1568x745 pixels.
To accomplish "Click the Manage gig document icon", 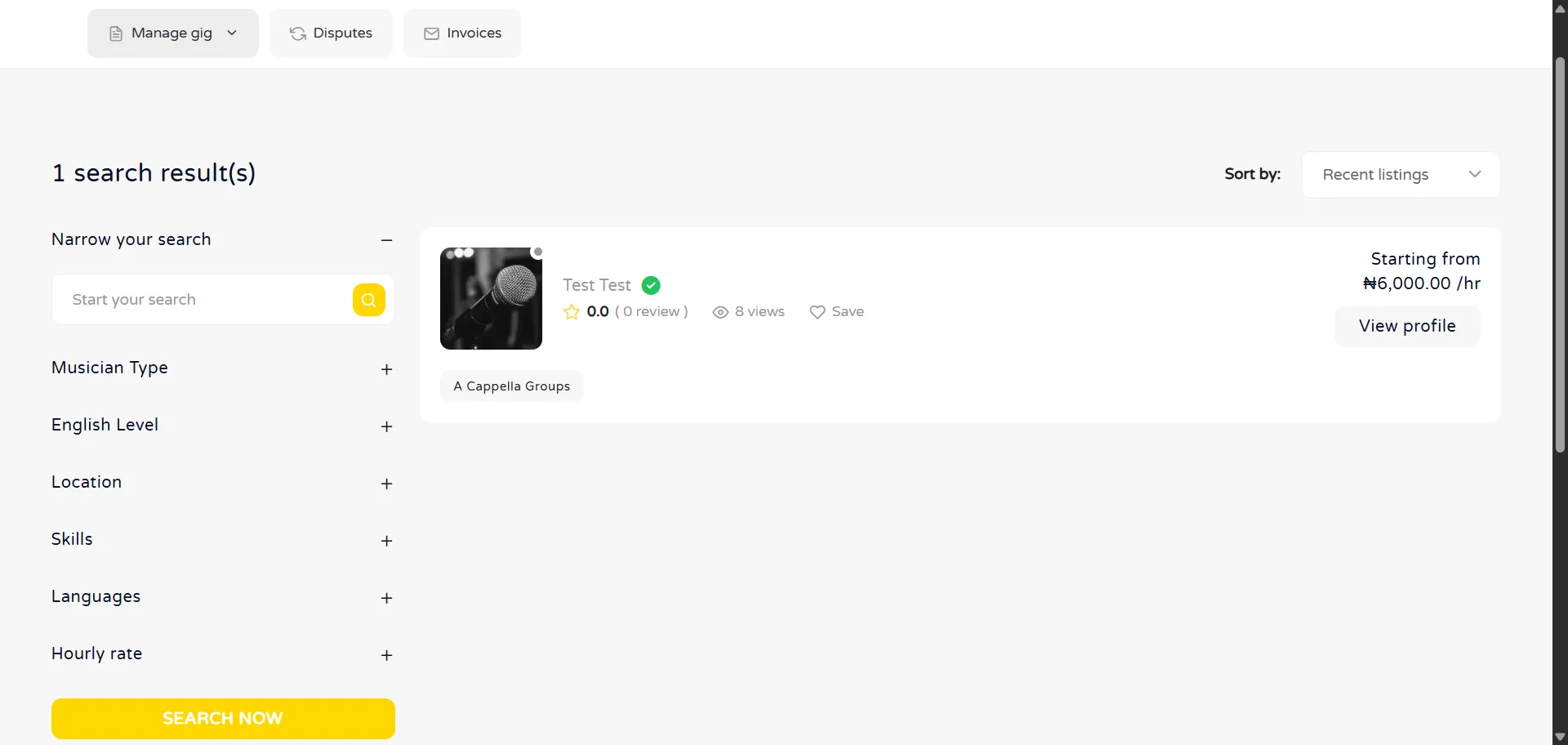I will coord(116,33).
